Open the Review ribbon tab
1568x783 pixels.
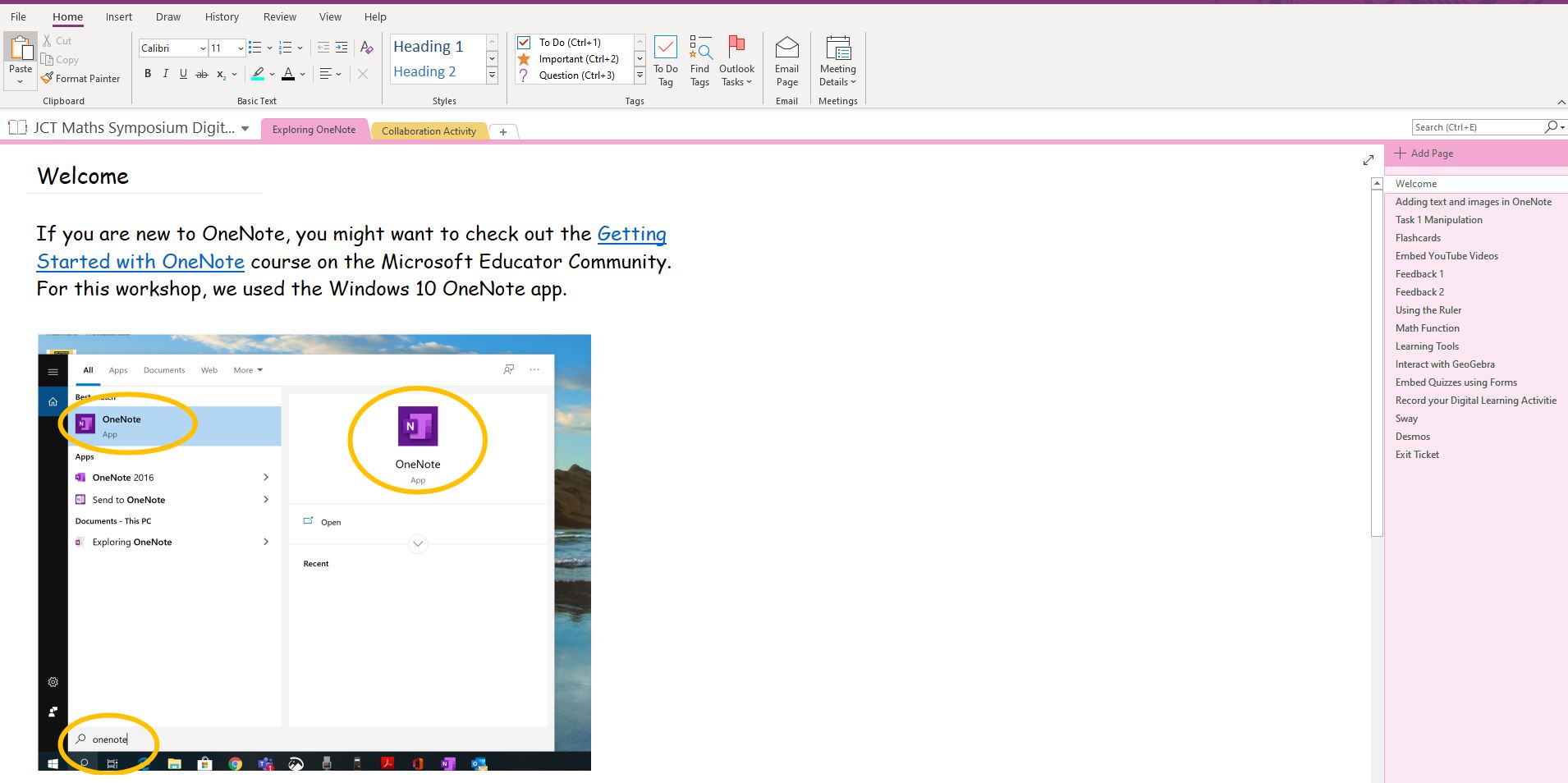pos(280,16)
